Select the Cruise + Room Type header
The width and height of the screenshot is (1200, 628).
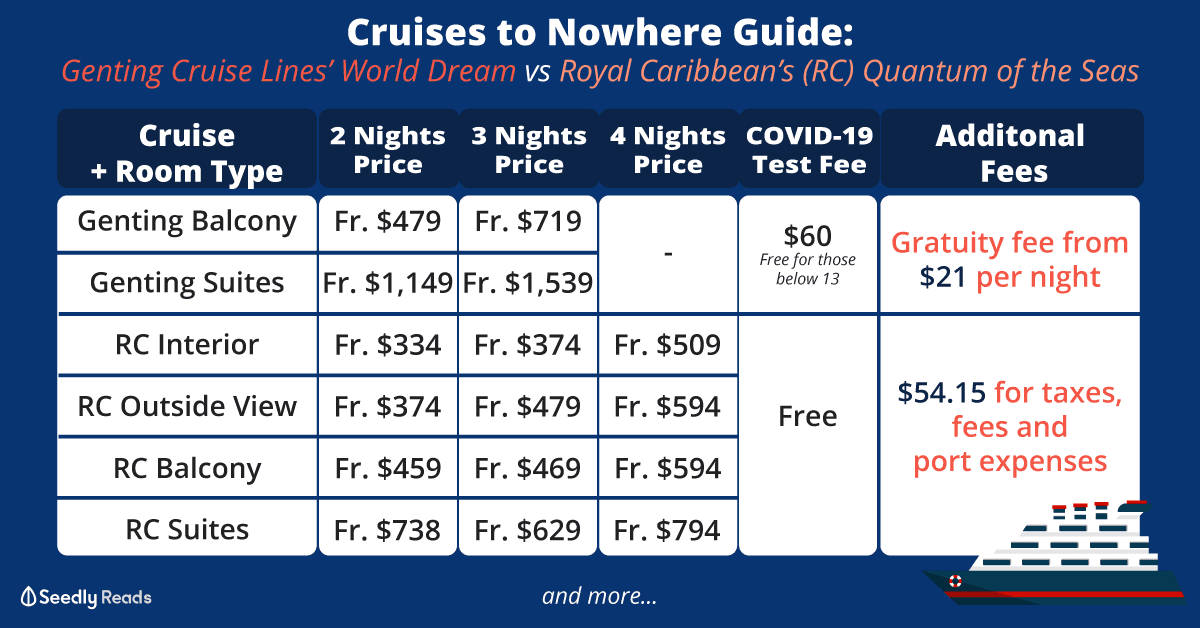coord(187,153)
